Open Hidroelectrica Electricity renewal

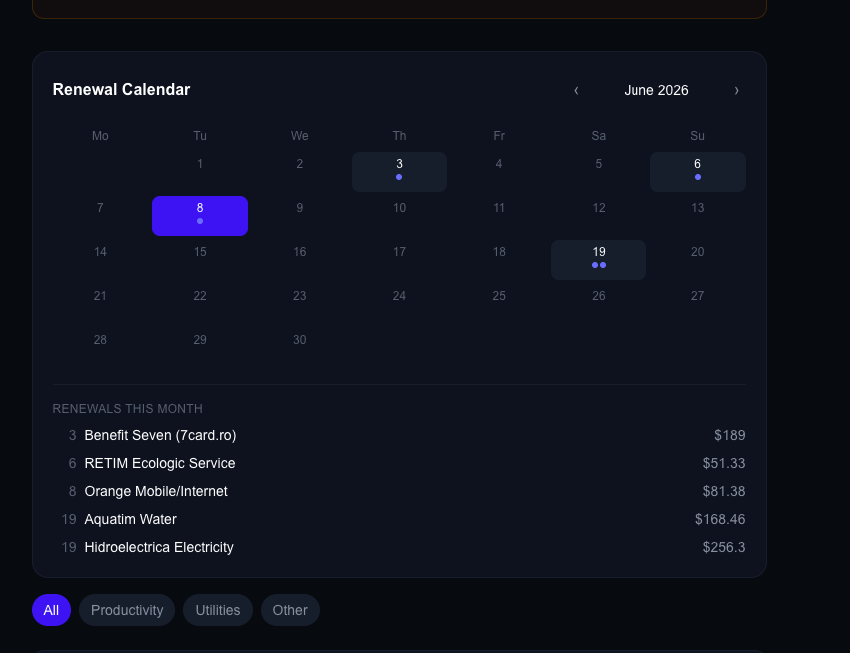(x=399, y=547)
